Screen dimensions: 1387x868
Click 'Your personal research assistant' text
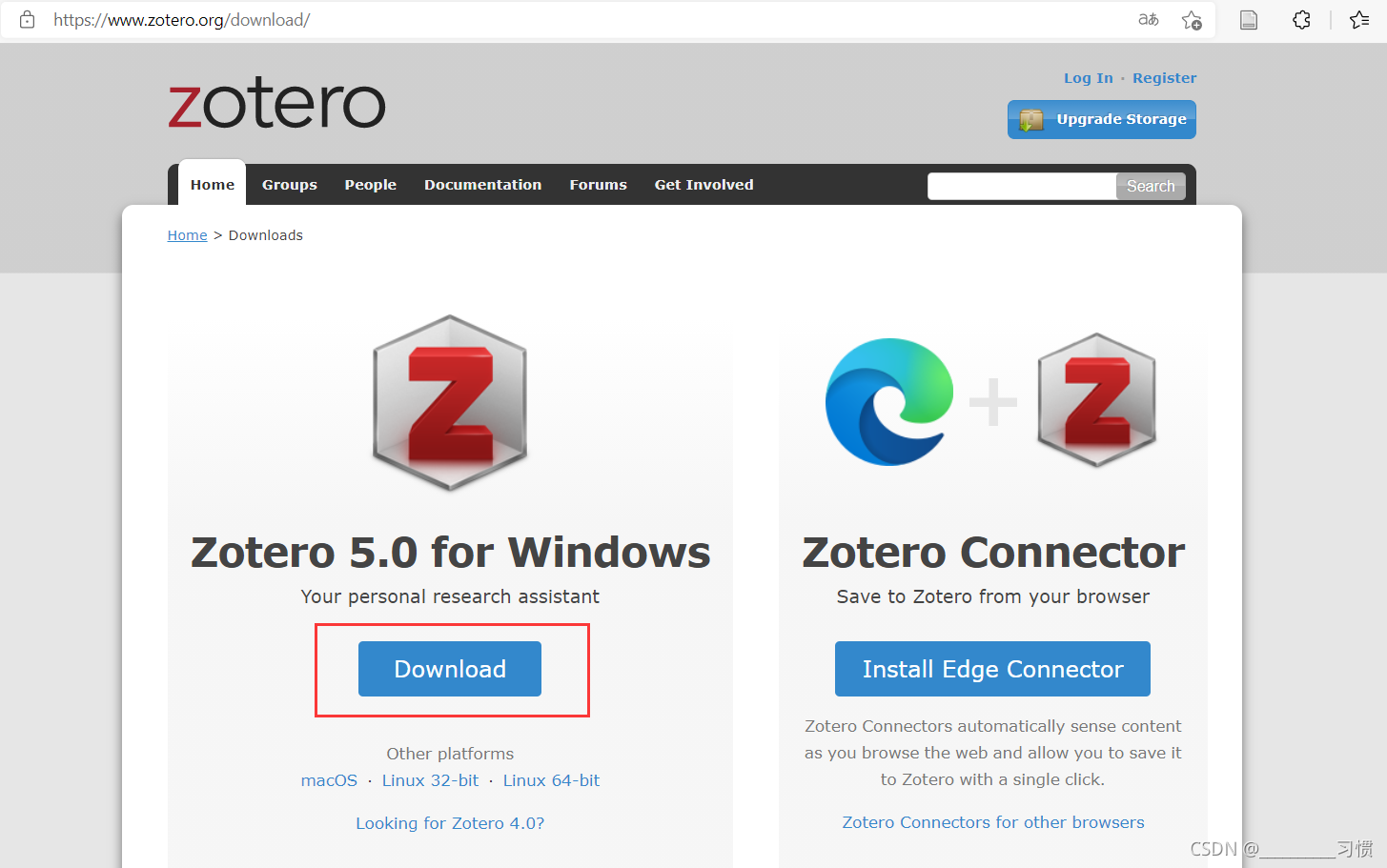click(x=450, y=596)
